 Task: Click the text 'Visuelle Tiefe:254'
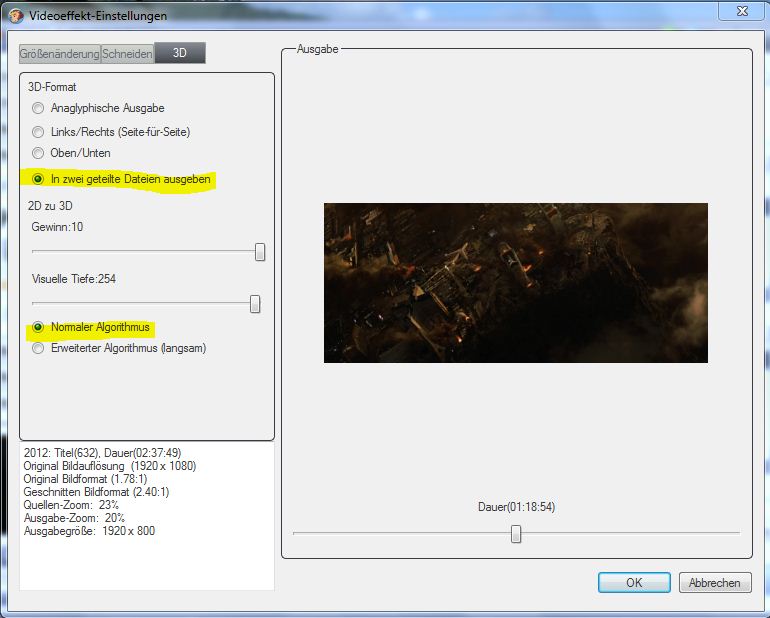74,279
